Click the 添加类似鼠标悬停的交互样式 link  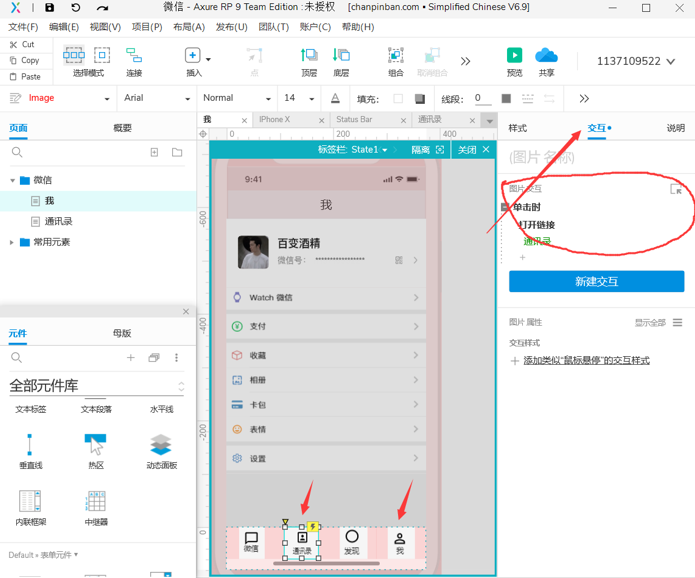pos(586,360)
